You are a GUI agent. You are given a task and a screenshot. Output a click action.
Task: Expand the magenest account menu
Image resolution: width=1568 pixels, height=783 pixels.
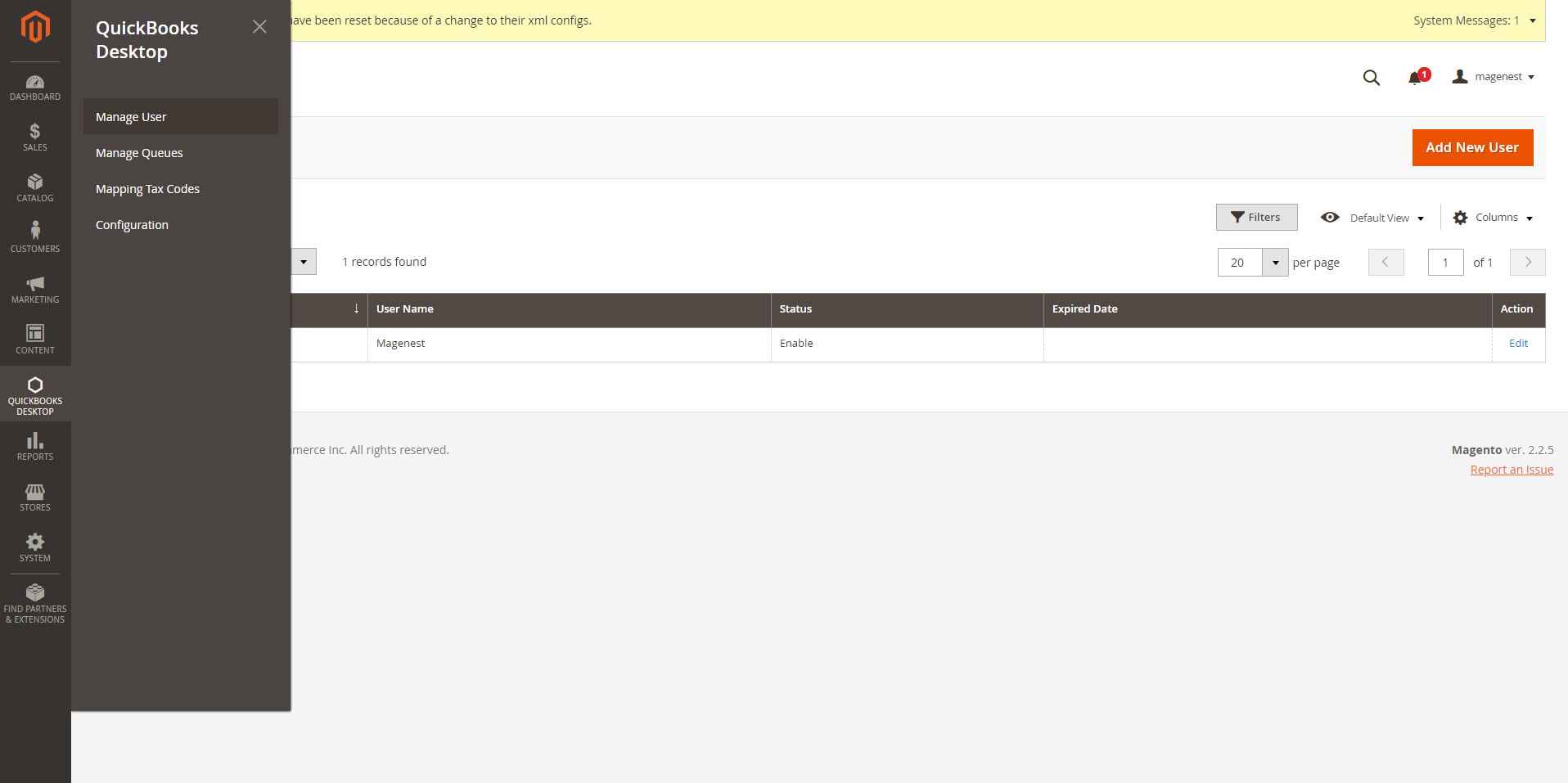click(x=1494, y=77)
